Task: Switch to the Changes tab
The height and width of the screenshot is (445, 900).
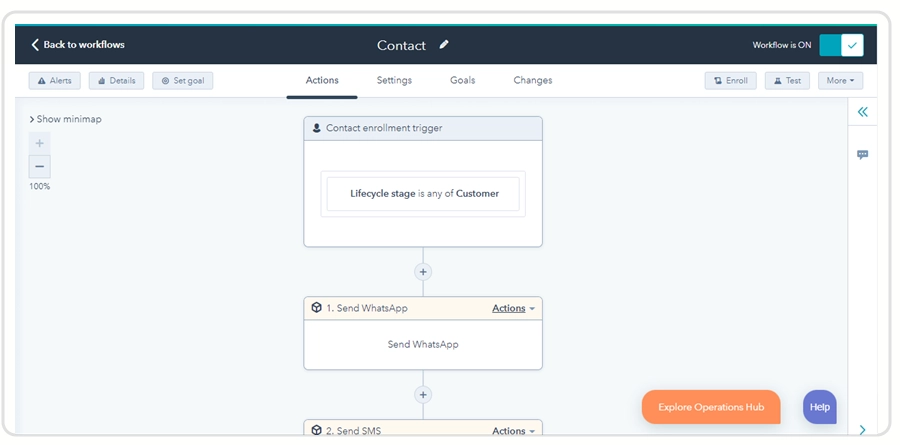Action: (533, 80)
